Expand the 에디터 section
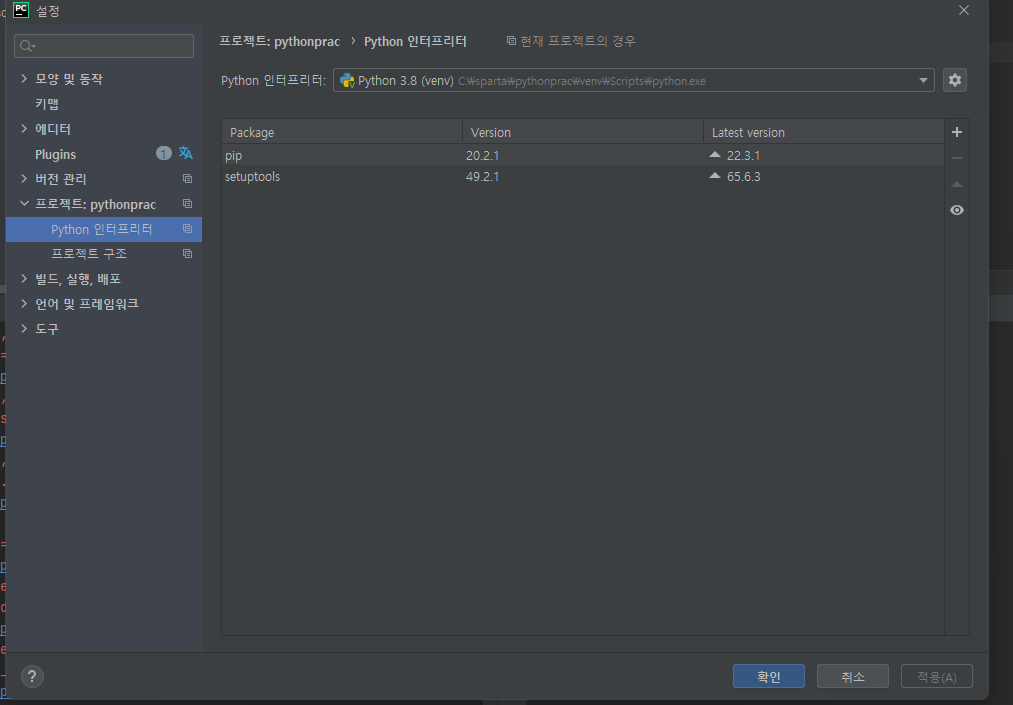Image resolution: width=1013 pixels, height=705 pixels. click(24, 129)
